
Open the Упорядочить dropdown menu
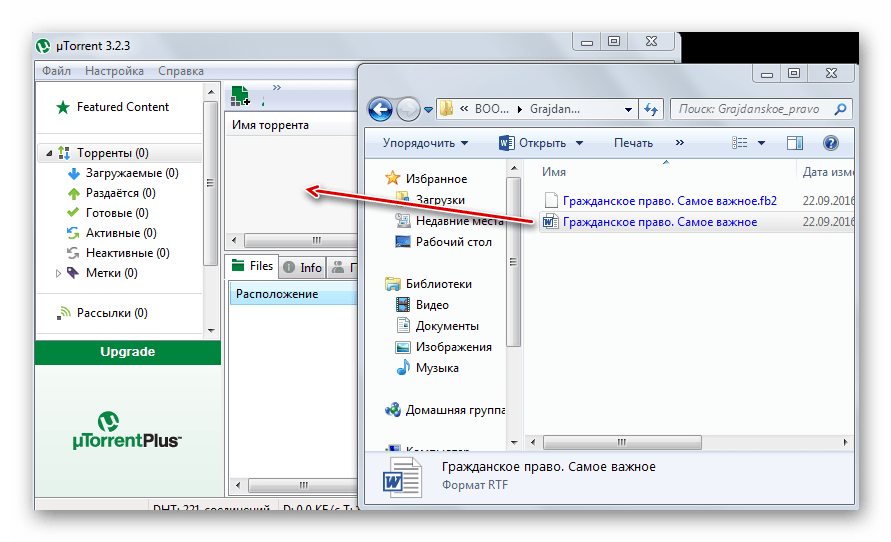click(x=425, y=143)
